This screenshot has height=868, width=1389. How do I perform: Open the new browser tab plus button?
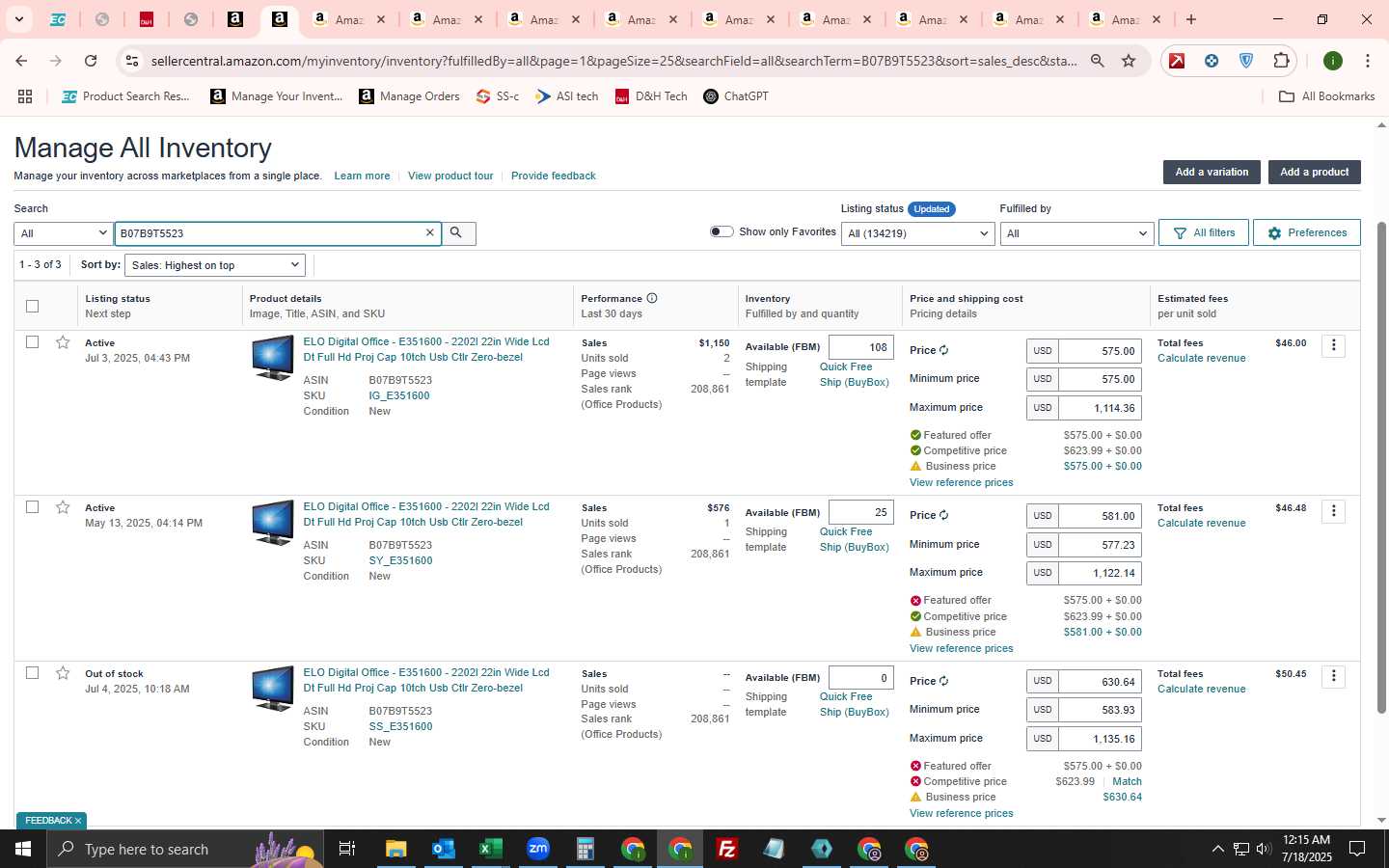tap(1191, 19)
